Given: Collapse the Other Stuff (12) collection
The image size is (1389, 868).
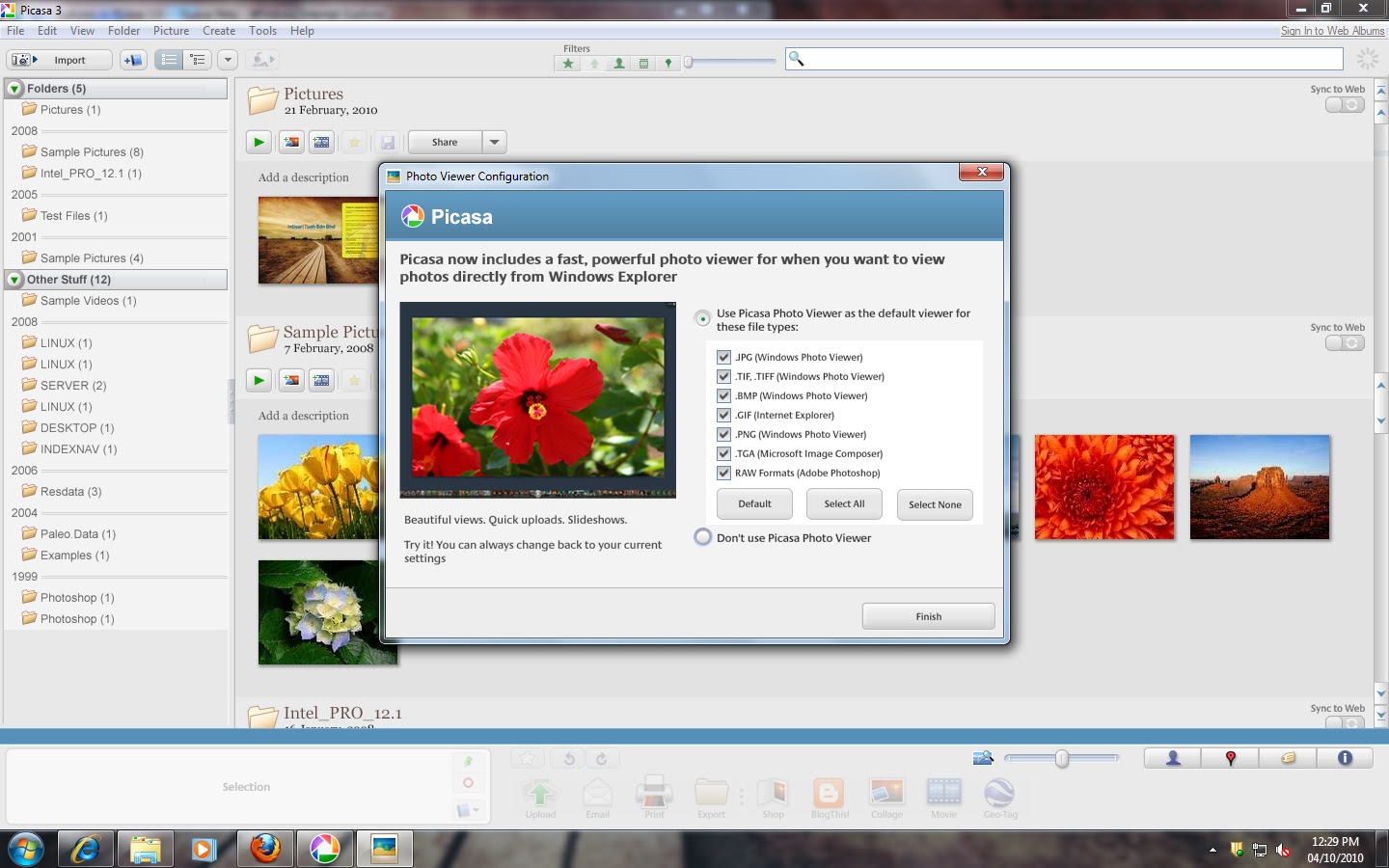Looking at the screenshot, I should coord(14,280).
